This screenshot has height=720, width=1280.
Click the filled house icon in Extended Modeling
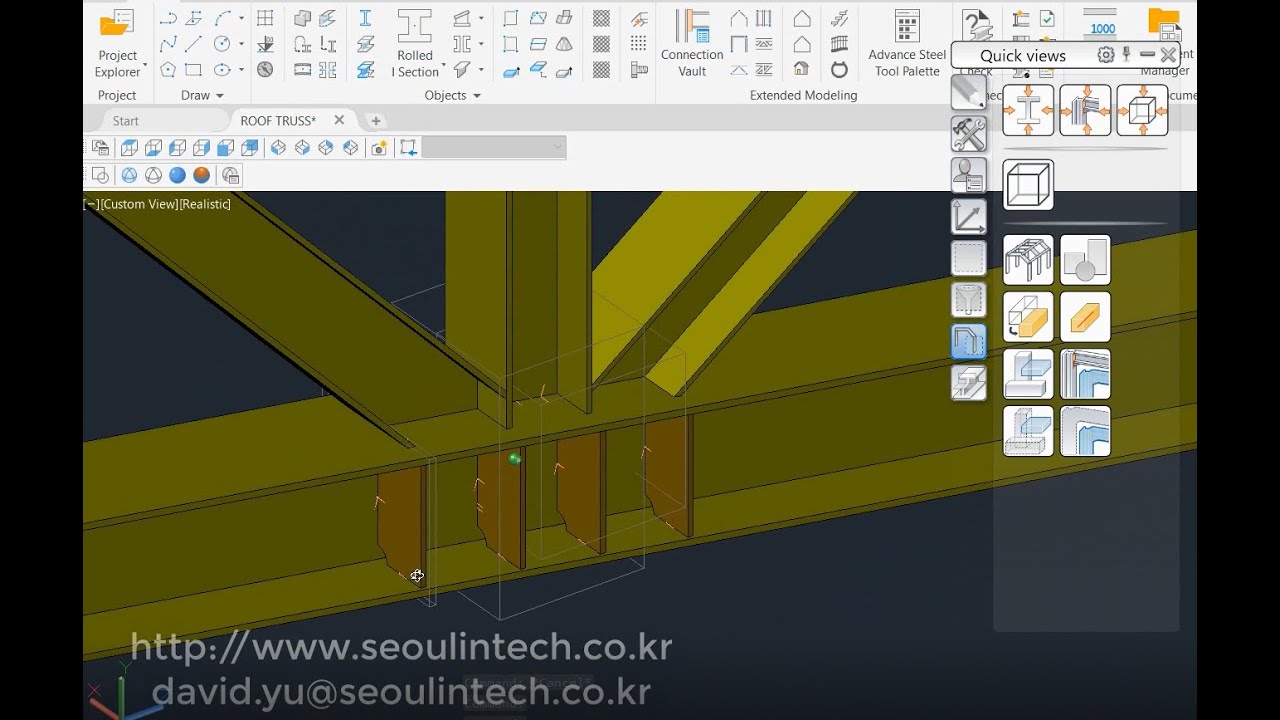[x=802, y=70]
